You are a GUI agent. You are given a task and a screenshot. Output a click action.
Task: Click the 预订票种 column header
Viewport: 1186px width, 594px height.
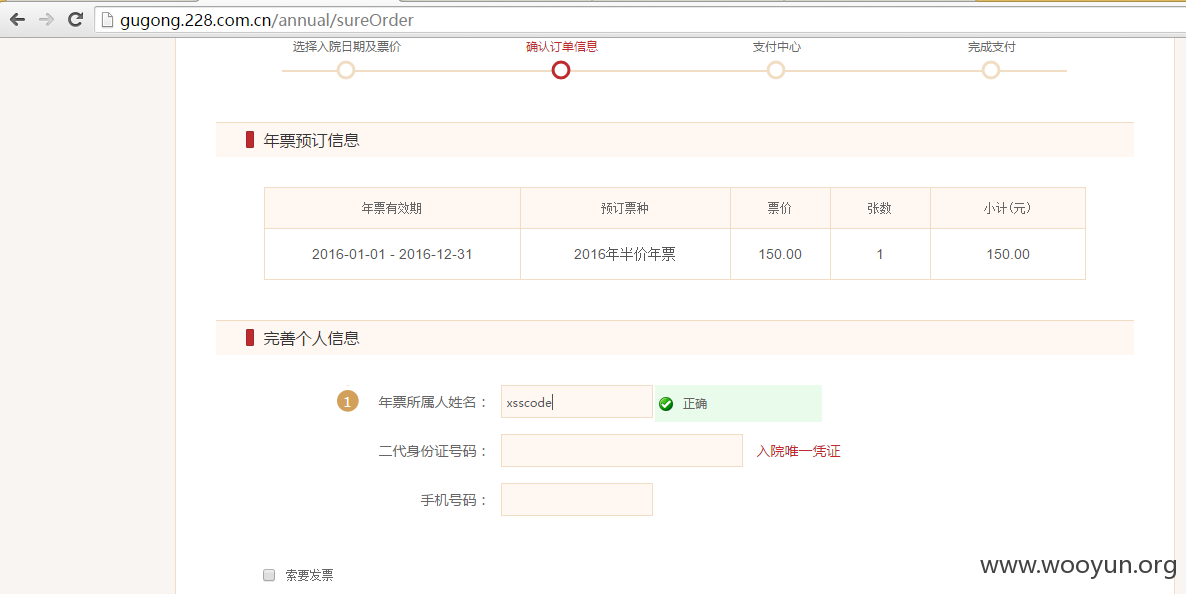tap(625, 208)
